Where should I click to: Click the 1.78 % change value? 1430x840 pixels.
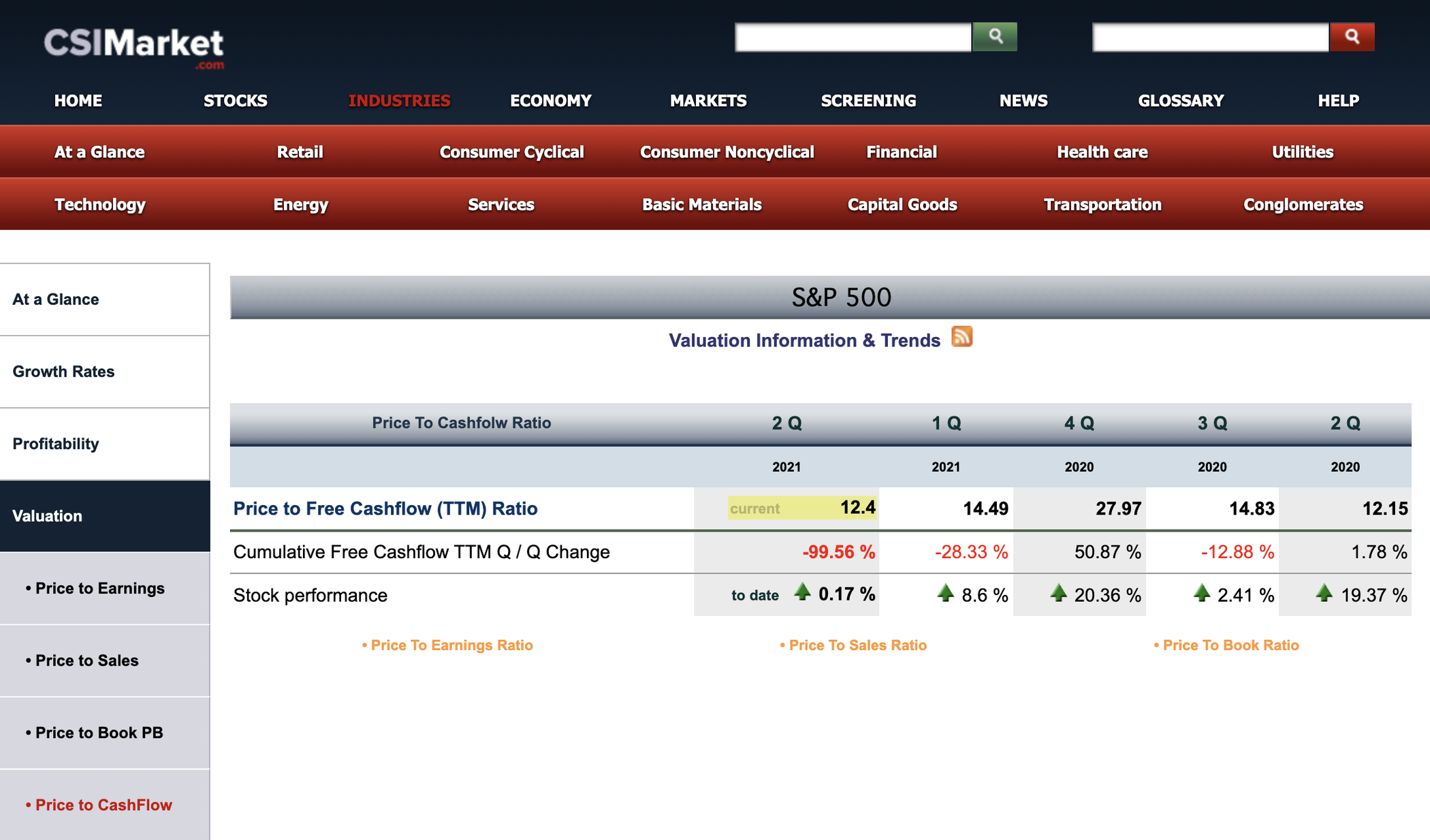[1379, 551]
